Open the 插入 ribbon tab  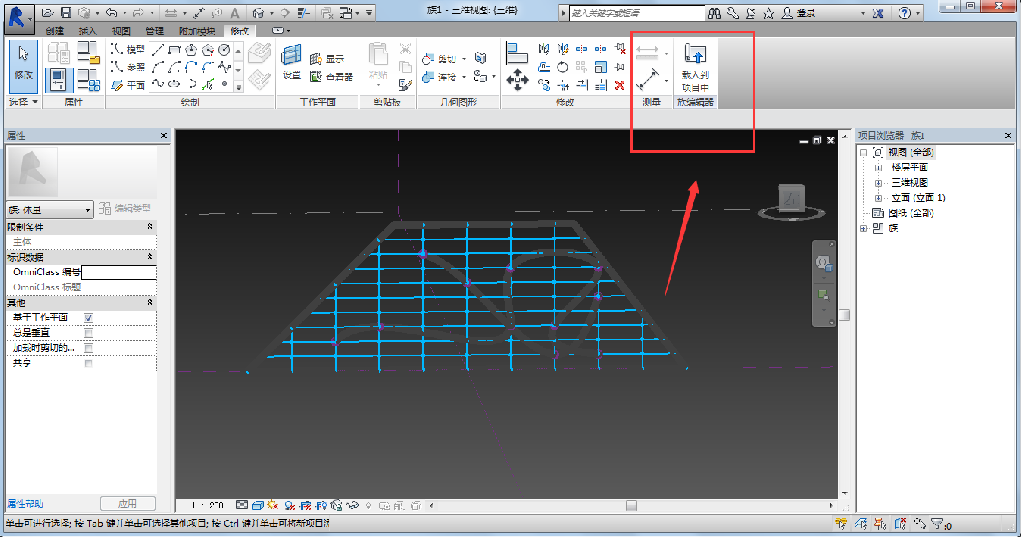pyautogui.click(x=87, y=31)
